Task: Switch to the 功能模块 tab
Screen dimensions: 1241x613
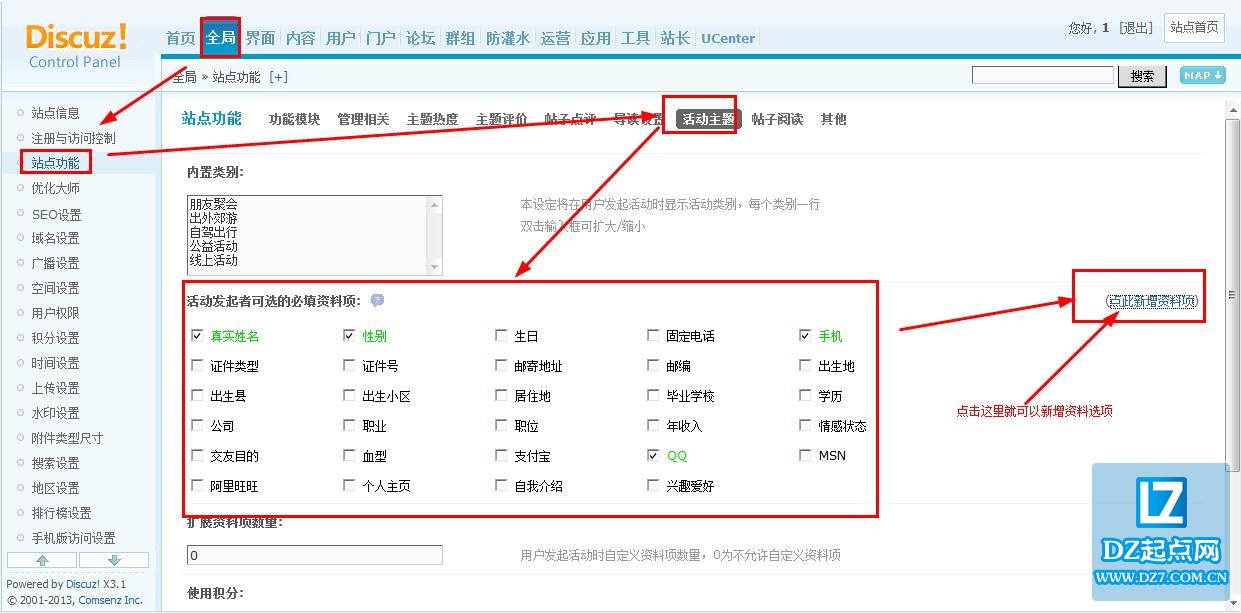Action: click(294, 119)
